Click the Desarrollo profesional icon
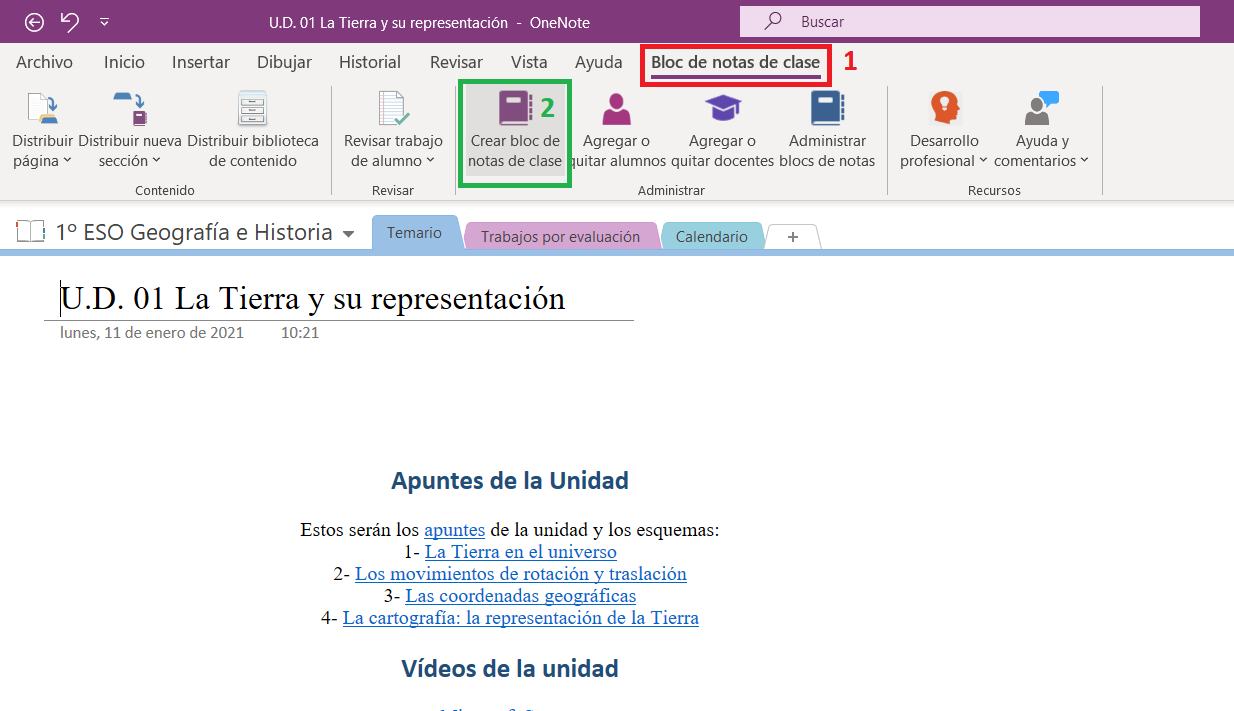This screenshot has height=711, width=1234. tap(944, 108)
